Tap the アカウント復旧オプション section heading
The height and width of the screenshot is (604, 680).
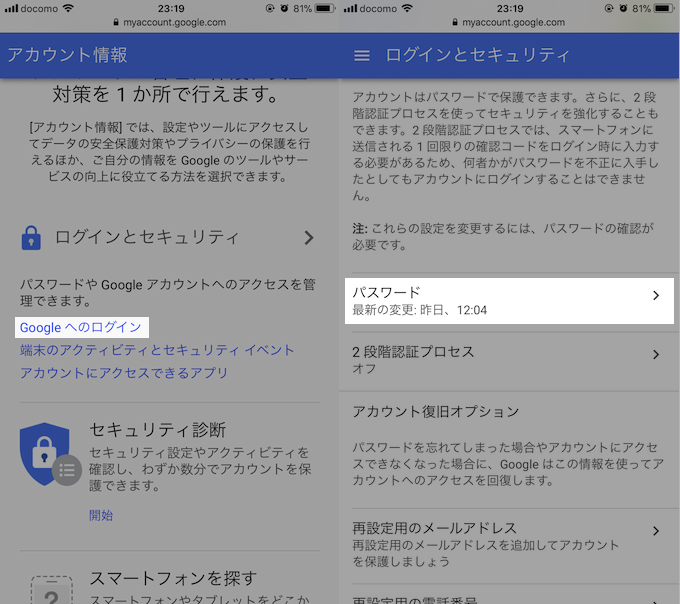(x=435, y=411)
